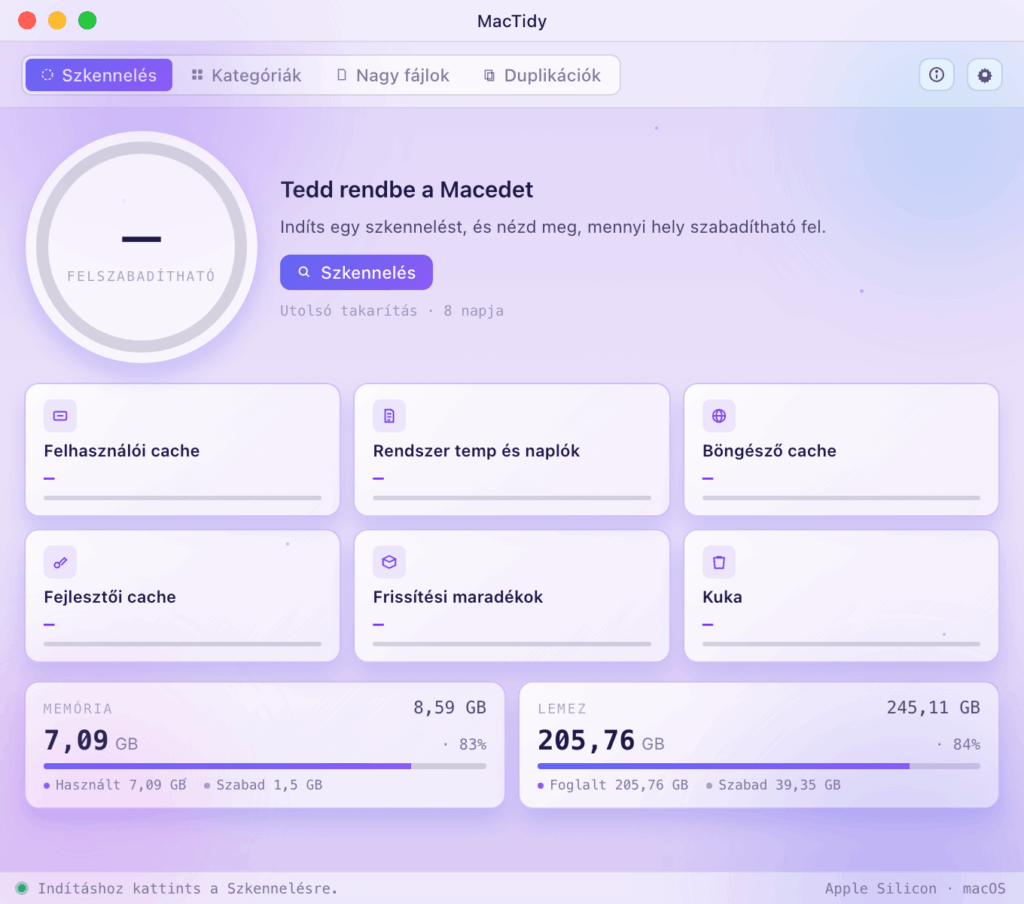Image resolution: width=1024 pixels, height=904 pixels.
Task: Click the grid icon beside Kategóriák
Action: (x=197, y=75)
